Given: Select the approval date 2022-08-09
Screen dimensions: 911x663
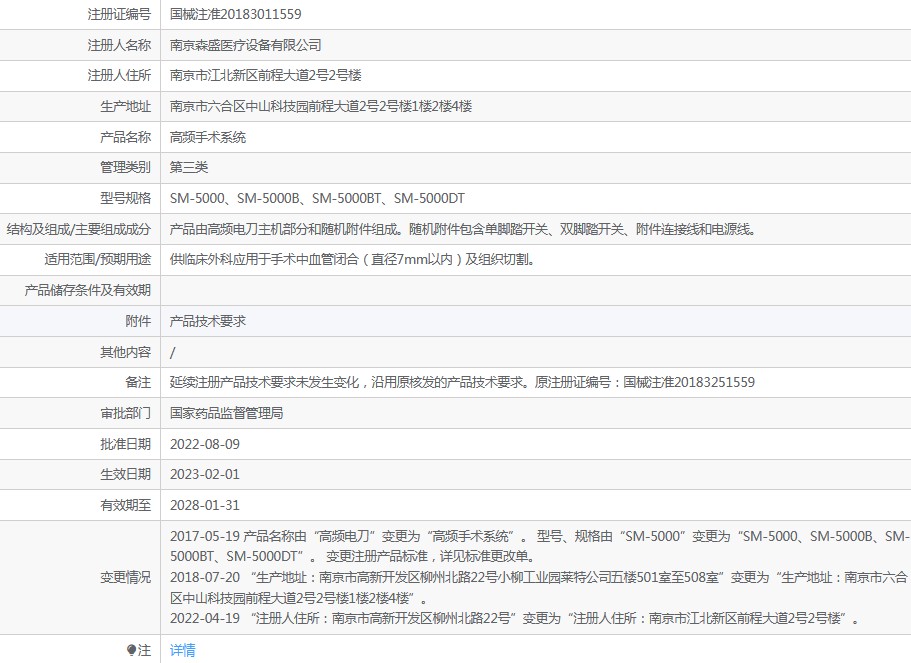Looking at the screenshot, I should (x=205, y=444).
